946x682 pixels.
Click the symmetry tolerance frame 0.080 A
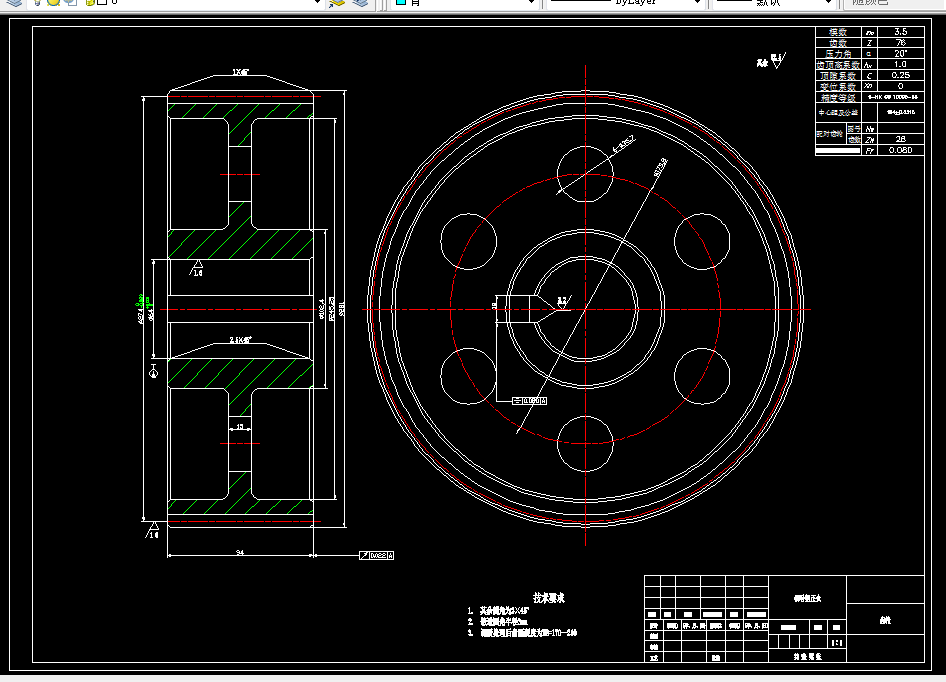coord(530,401)
